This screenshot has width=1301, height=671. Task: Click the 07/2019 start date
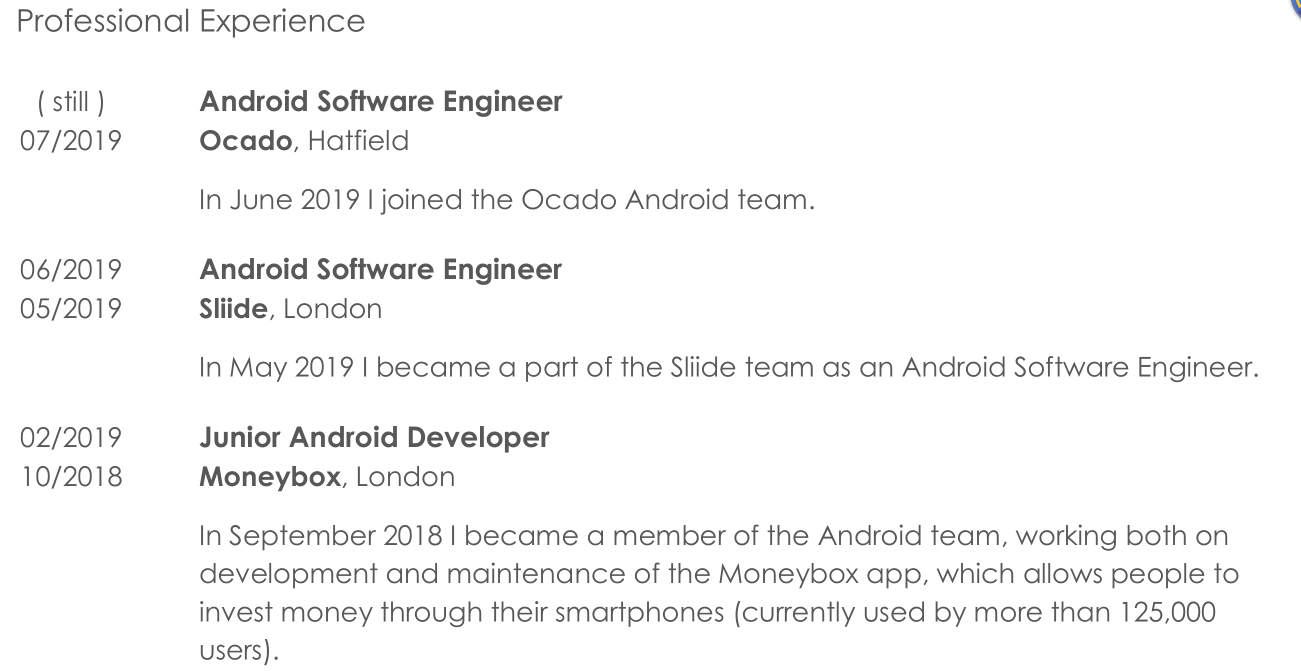pos(70,141)
